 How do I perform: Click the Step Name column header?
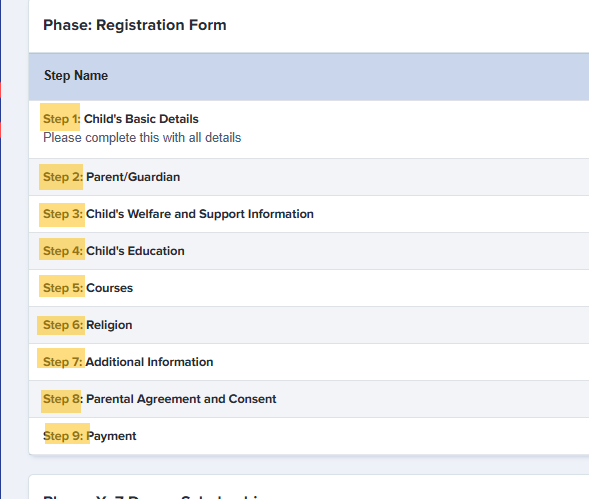pyautogui.click(x=76, y=76)
